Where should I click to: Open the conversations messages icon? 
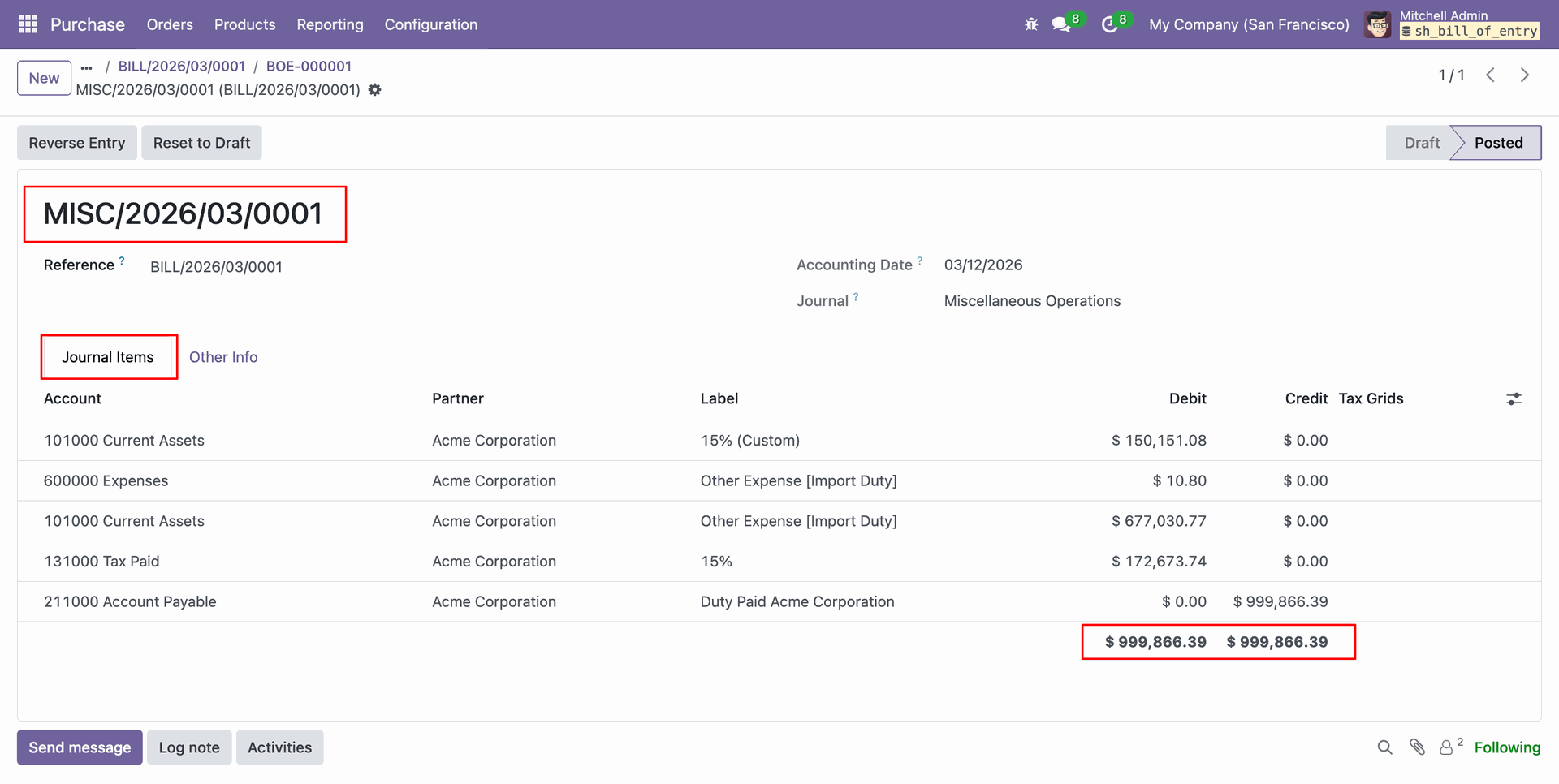click(1061, 24)
